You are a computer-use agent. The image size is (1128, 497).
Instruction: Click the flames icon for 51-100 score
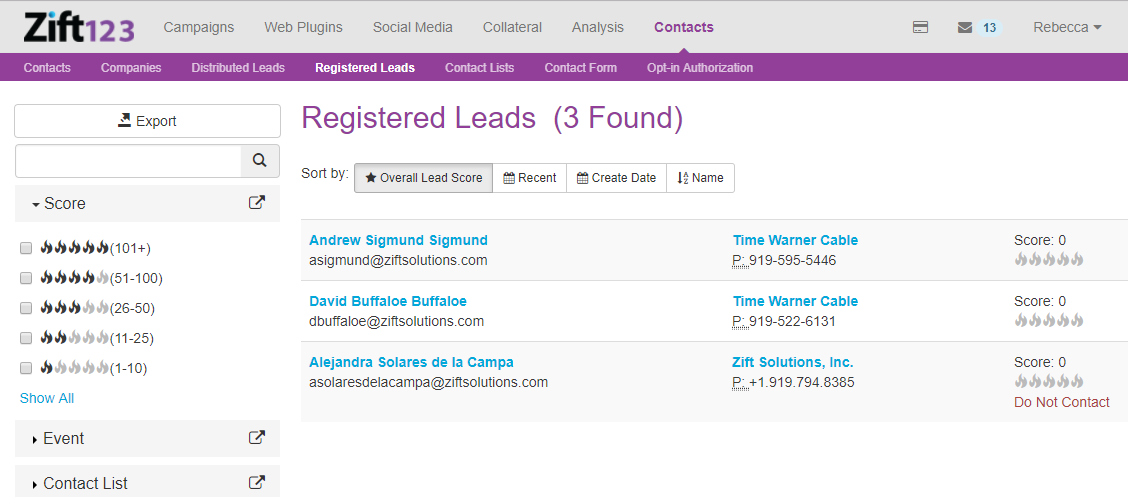pyautogui.click(x=75, y=278)
